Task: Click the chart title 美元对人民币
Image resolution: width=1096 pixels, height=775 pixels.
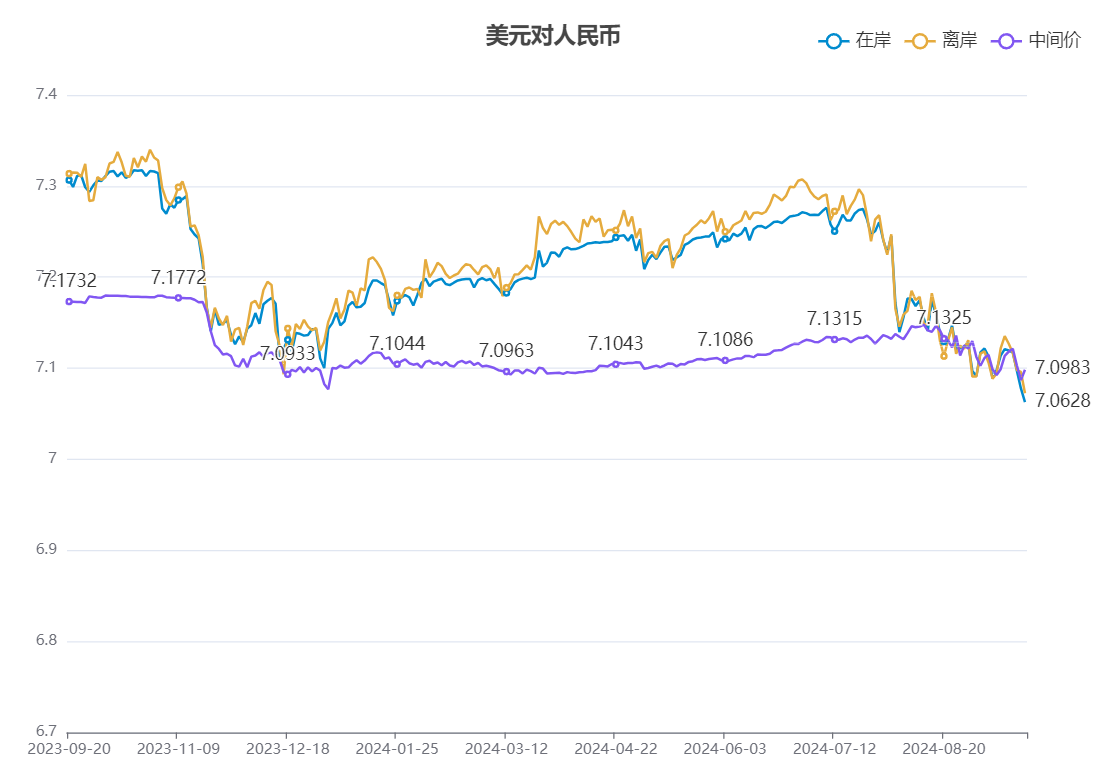Action: click(x=553, y=36)
